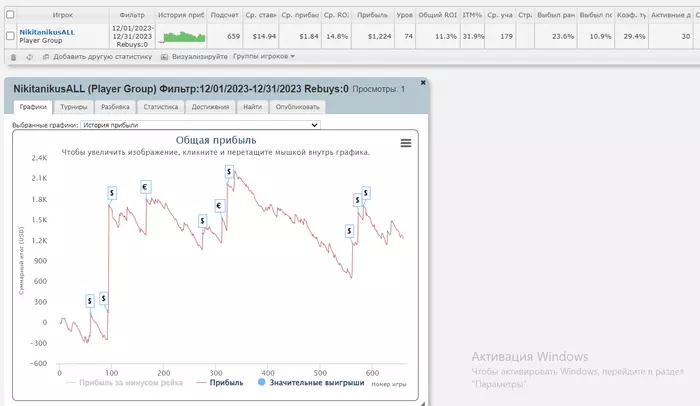Open the Разбивка tab
This screenshot has width=700, height=406.
click(115, 107)
